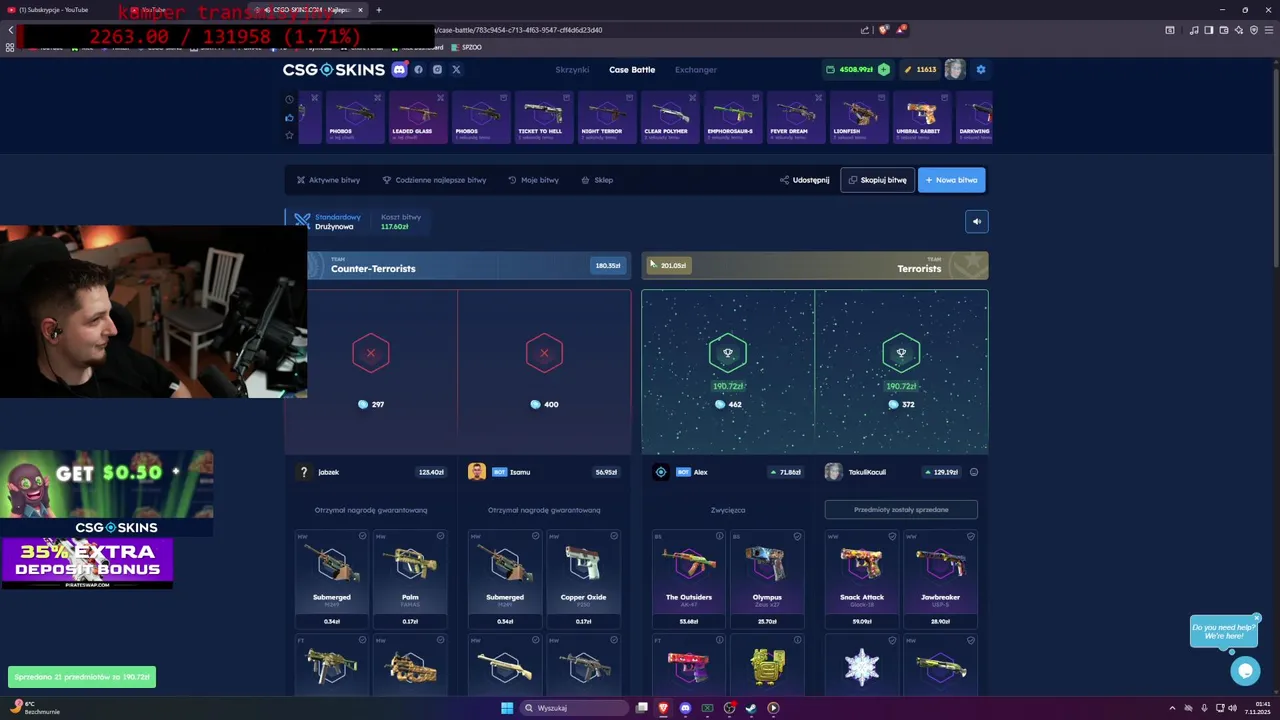This screenshot has height=720, width=1280.
Task: Open the Discord link icon
Action: coord(399,69)
